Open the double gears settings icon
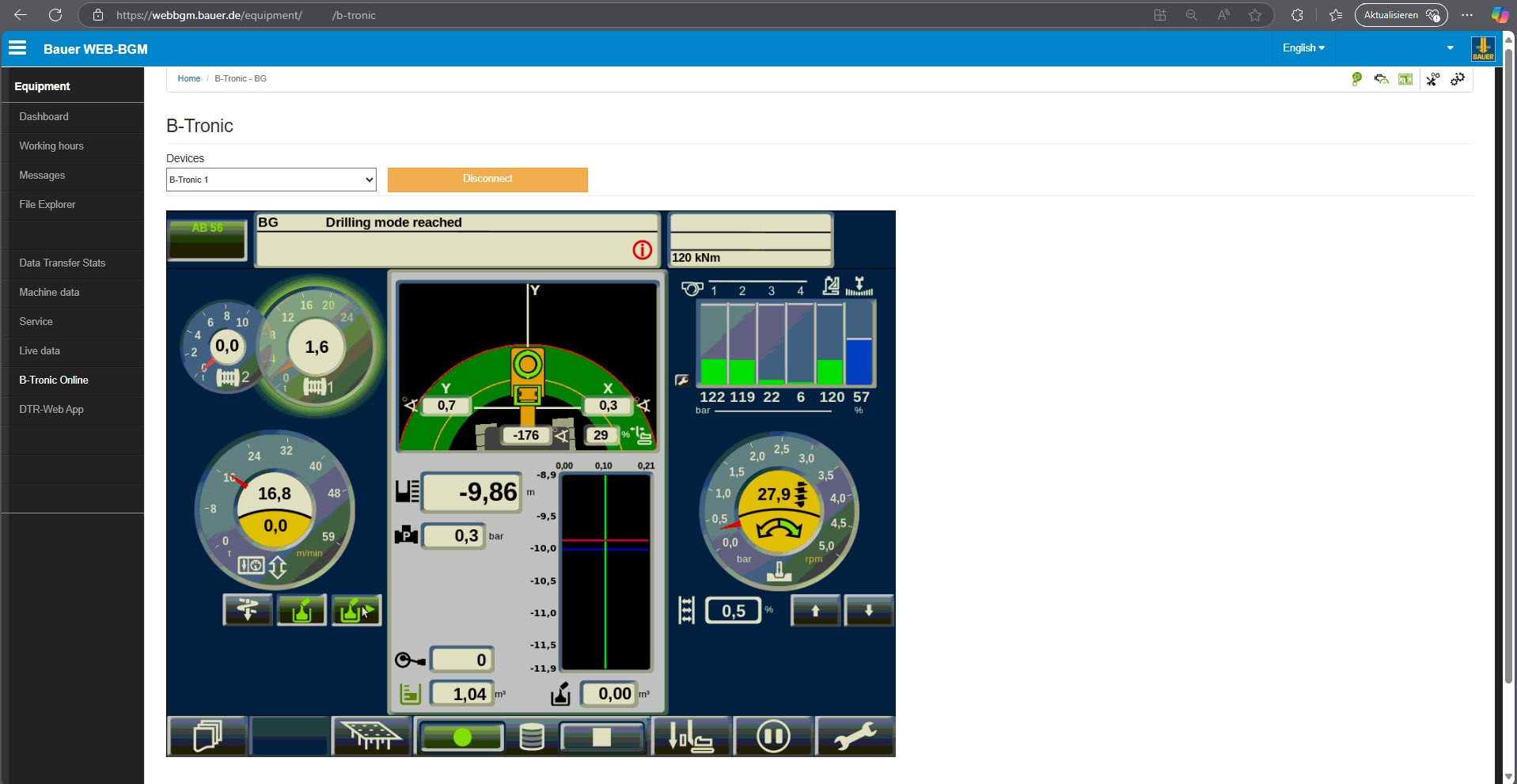This screenshot has height=784, width=1517. click(1458, 79)
